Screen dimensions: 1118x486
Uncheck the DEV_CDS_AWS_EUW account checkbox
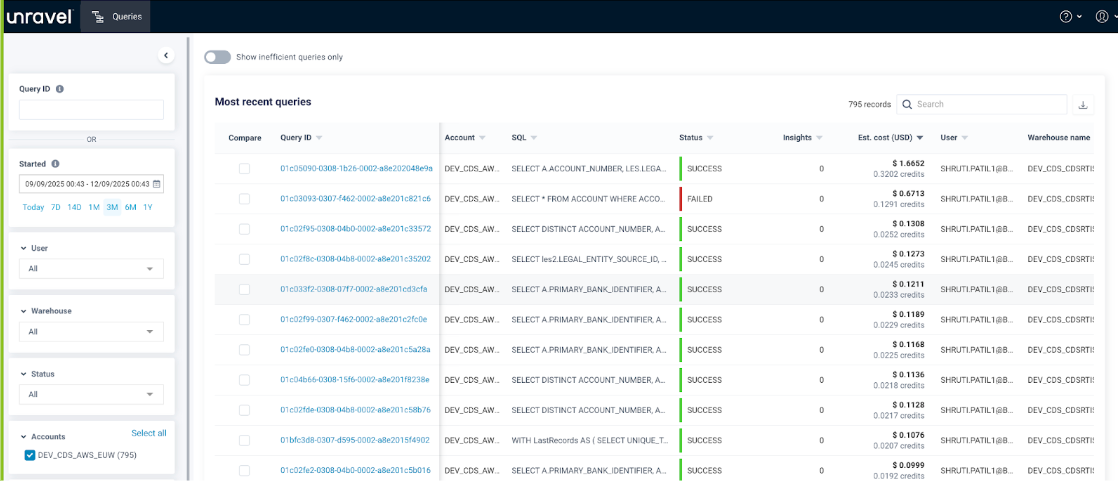pos(29,455)
